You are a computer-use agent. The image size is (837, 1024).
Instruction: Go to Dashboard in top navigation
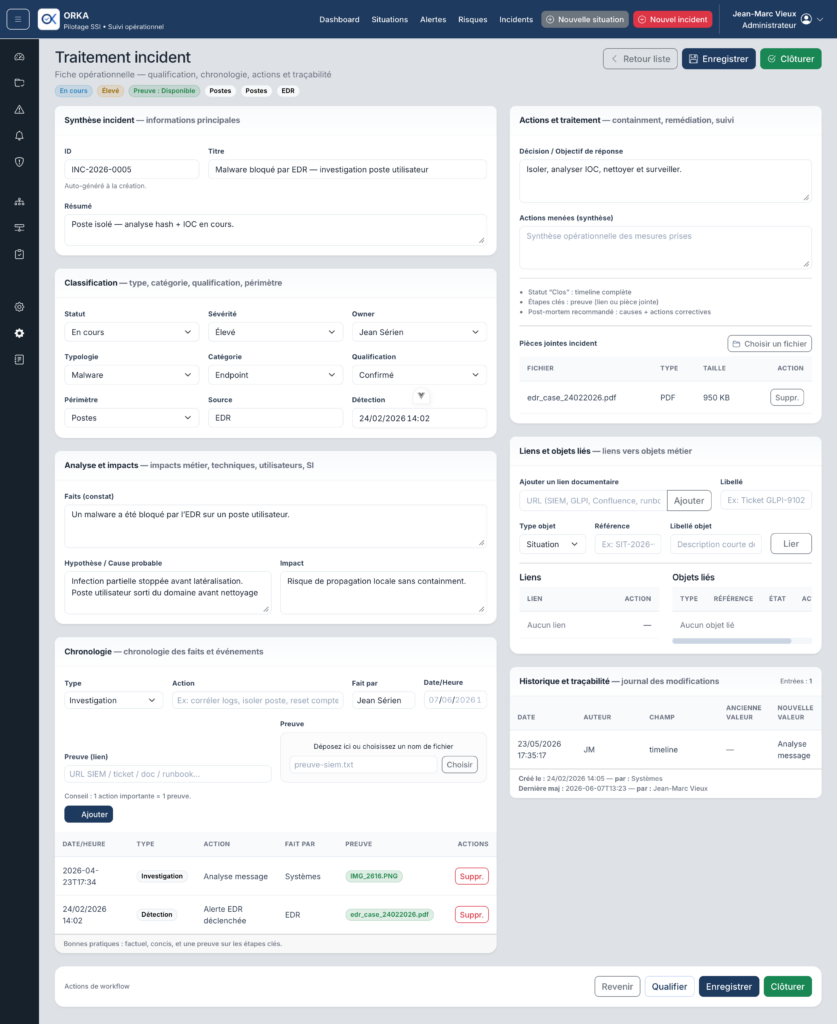tap(339, 20)
